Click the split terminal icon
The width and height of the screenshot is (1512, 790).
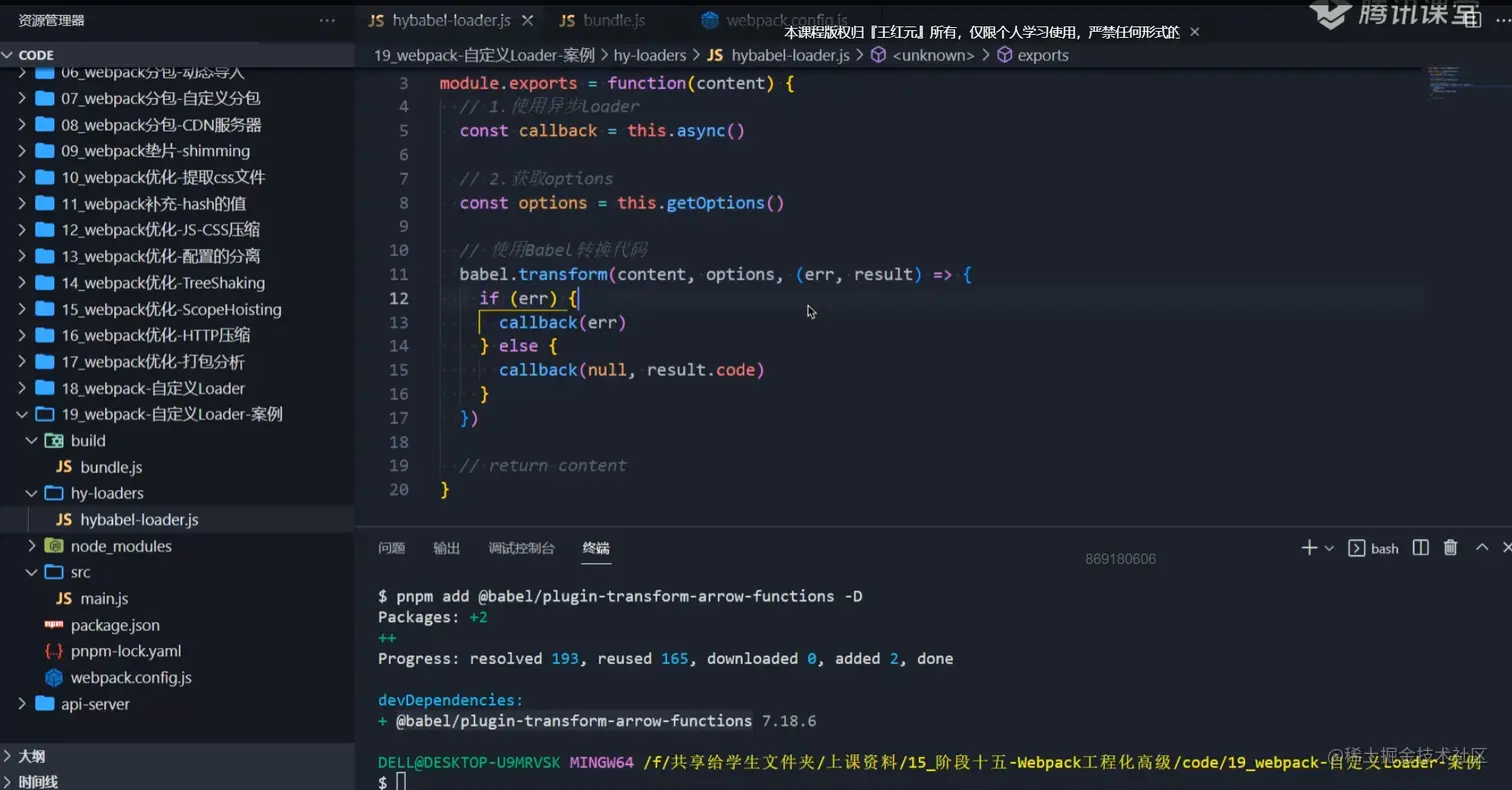[x=1420, y=547]
